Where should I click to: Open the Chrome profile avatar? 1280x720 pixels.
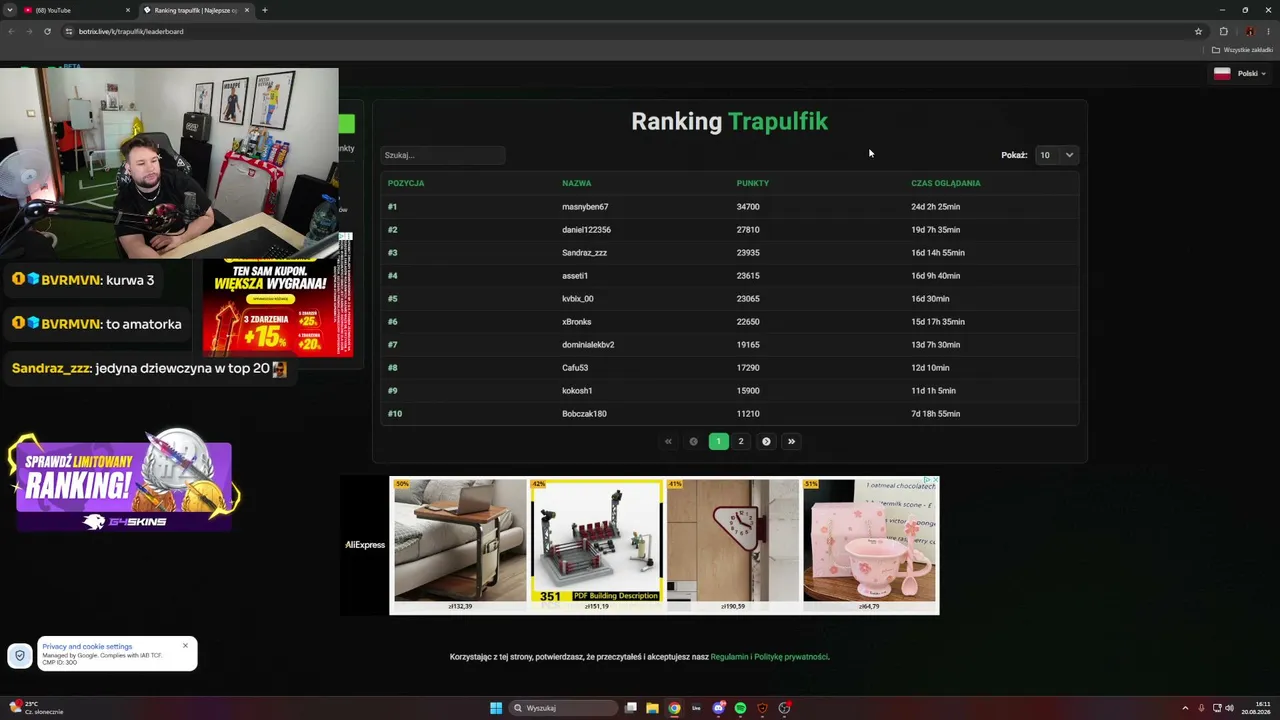pyautogui.click(x=1249, y=31)
